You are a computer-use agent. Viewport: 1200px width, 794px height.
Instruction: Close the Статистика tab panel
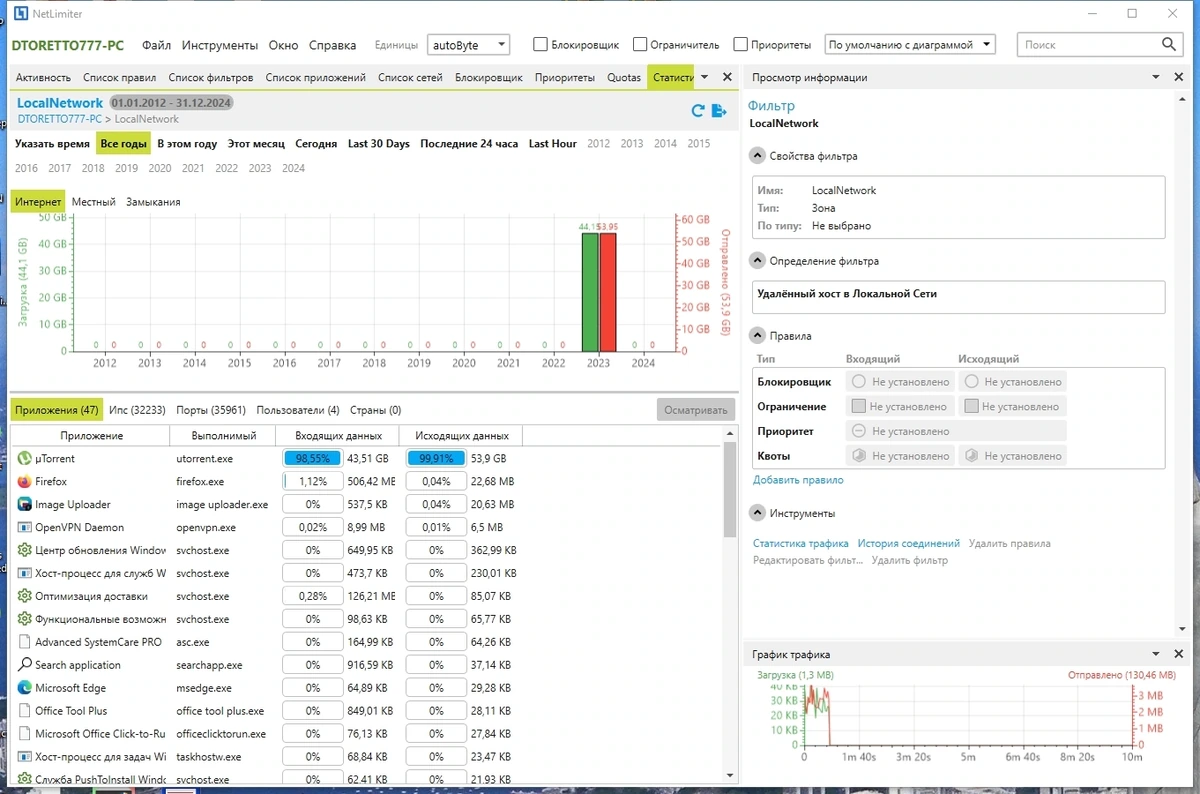point(727,77)
